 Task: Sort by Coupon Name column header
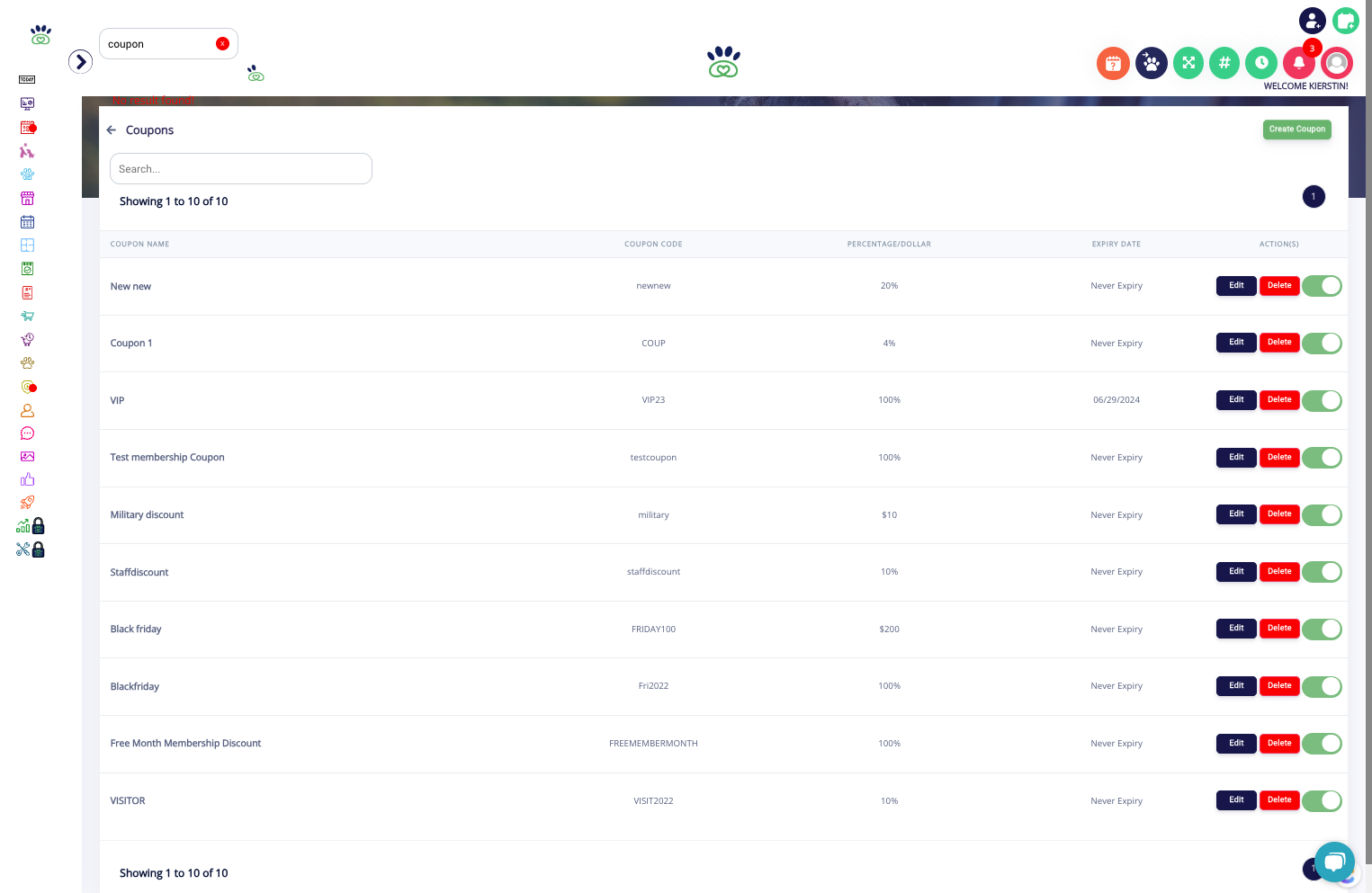click(139, 244)
